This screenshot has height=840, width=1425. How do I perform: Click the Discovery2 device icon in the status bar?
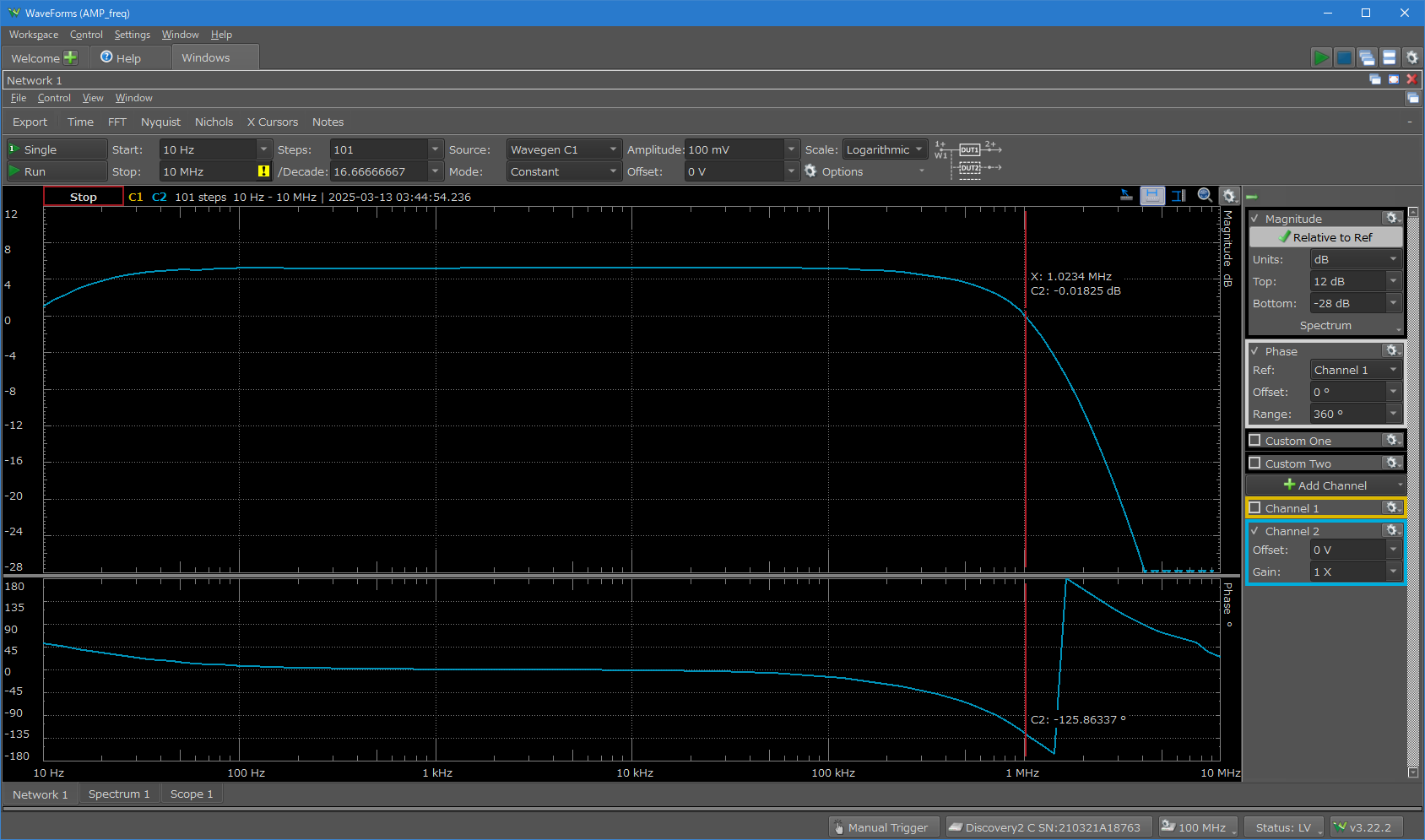point(955,827)
